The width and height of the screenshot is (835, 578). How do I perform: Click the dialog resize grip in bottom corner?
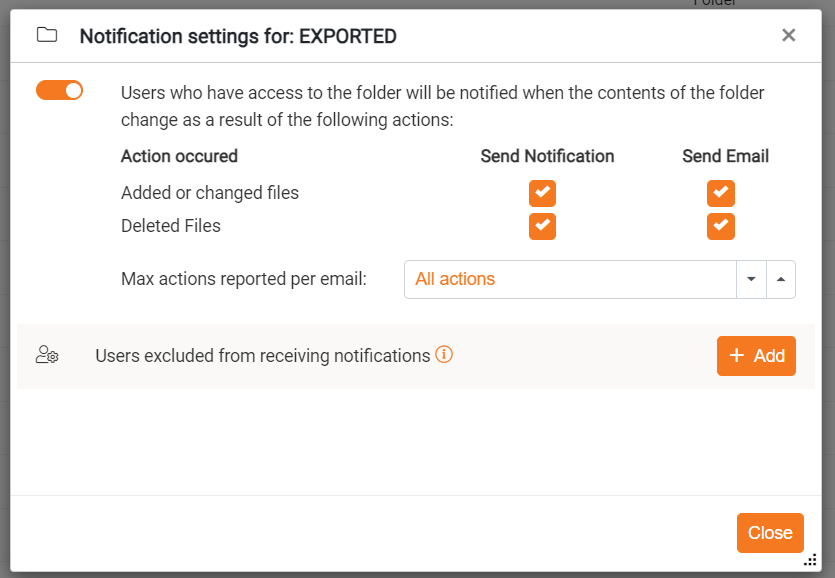coord(811,561)
